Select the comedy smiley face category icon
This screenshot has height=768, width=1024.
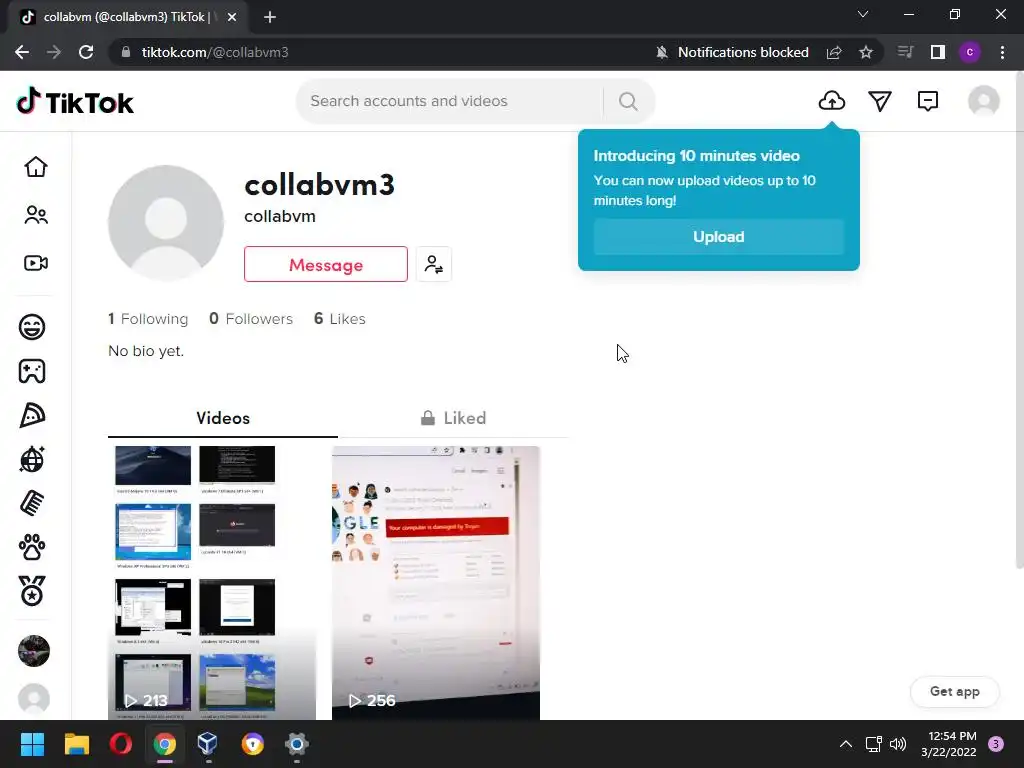point(32,327)
